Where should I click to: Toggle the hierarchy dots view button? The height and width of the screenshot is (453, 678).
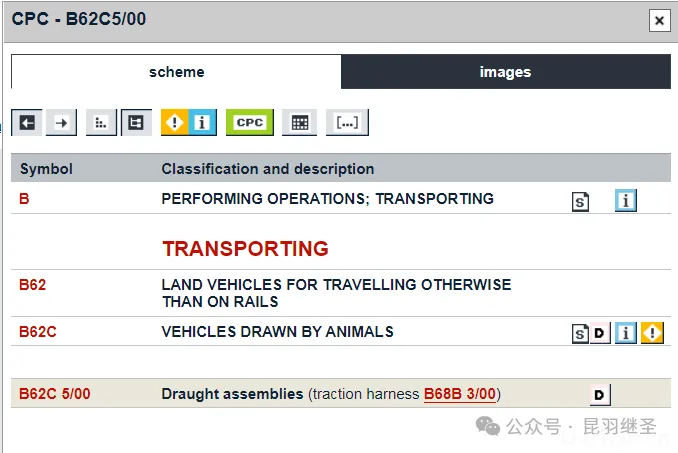point(101,123)
